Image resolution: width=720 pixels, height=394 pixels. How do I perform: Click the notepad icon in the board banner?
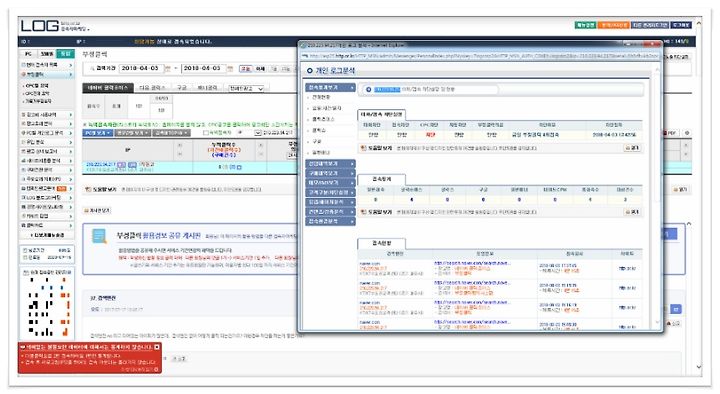pyautogui.click(x=99, y=236)
